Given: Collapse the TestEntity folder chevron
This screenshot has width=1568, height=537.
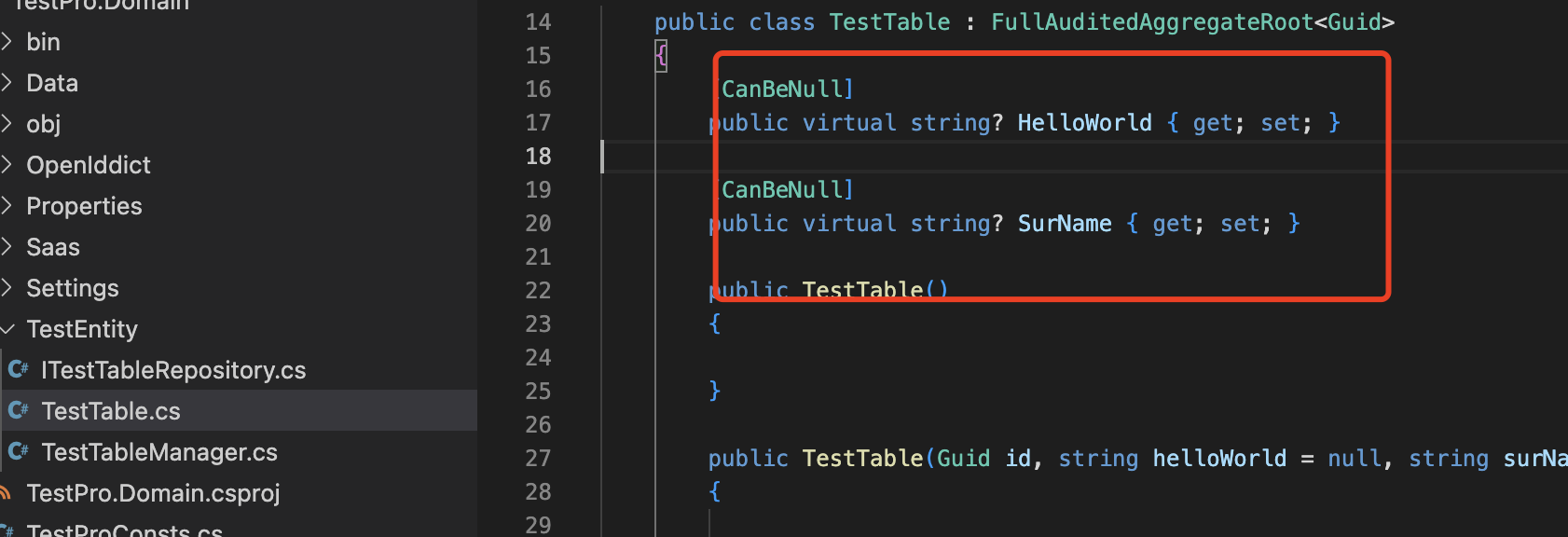Looking at the screenshot, I should 7,328.
